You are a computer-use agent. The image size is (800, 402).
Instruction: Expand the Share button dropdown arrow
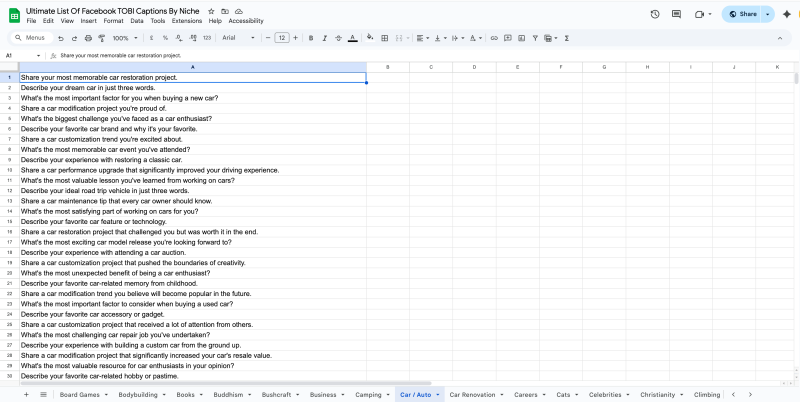(x=768, y=14)
